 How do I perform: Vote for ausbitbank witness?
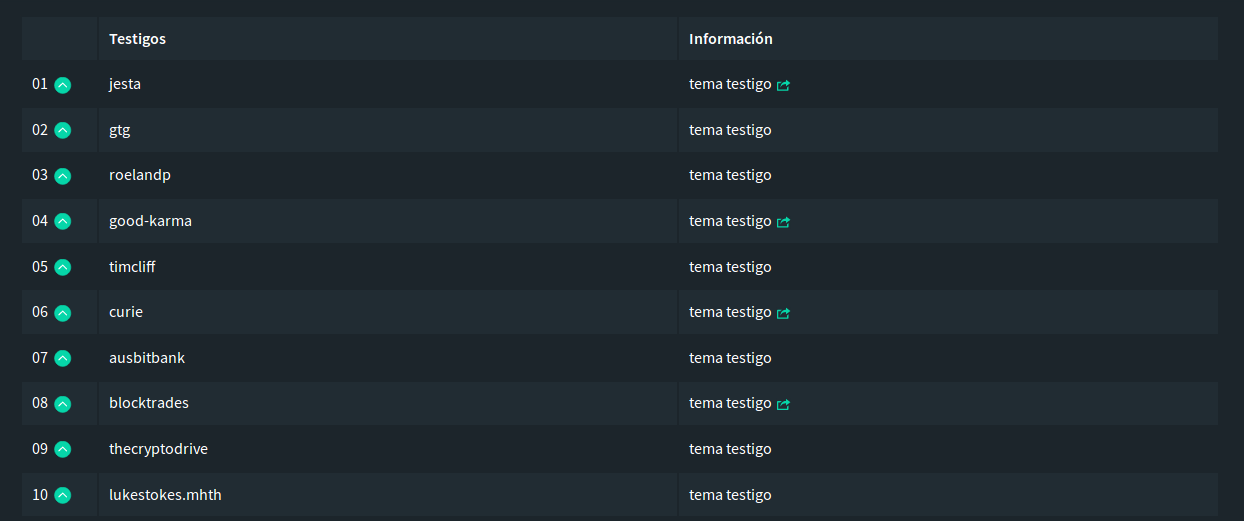coord(63,358)
